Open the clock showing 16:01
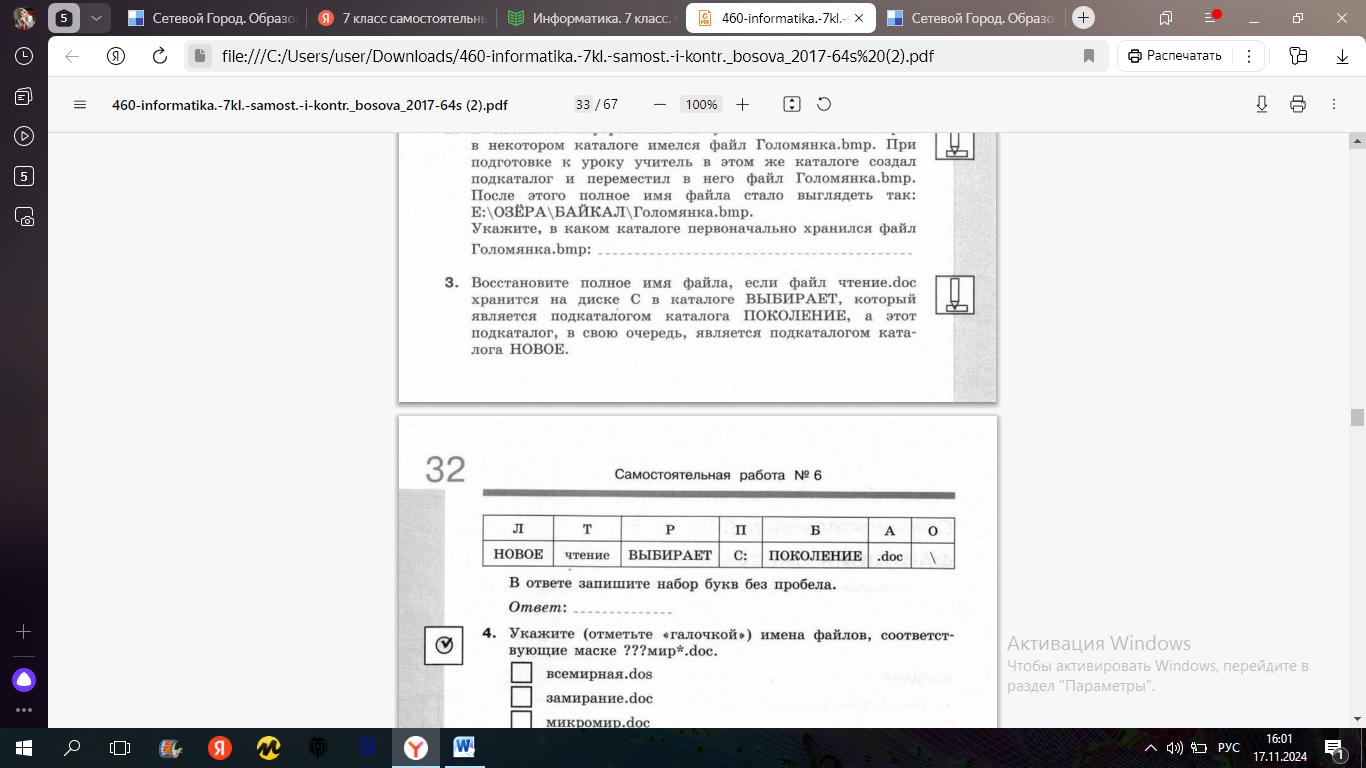 pyautogui.click(x=1279, y=748)
